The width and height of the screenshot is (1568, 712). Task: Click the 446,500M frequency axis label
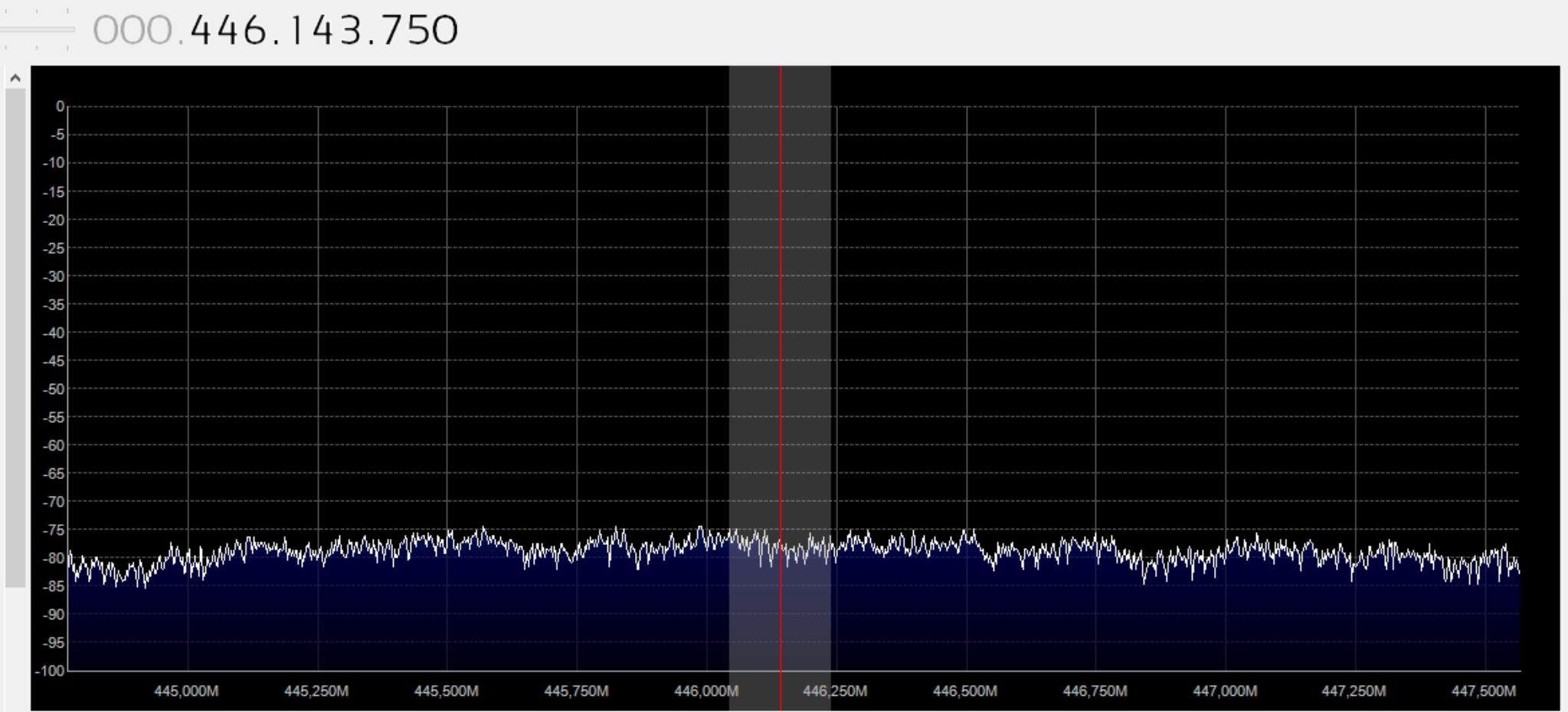pos(965,691)
